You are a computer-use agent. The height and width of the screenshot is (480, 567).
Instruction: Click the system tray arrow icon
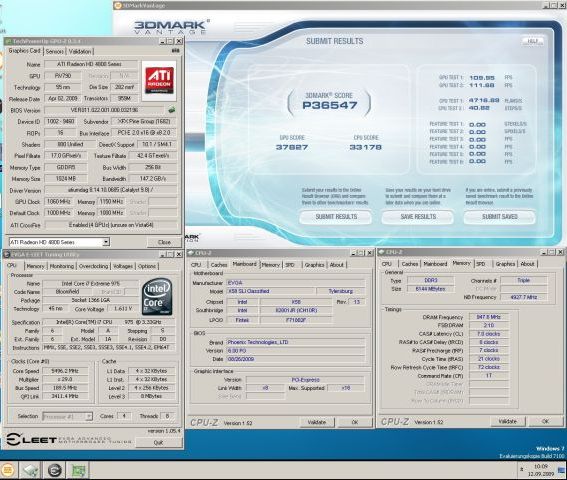pyautogui.click(x=521, y=470)
